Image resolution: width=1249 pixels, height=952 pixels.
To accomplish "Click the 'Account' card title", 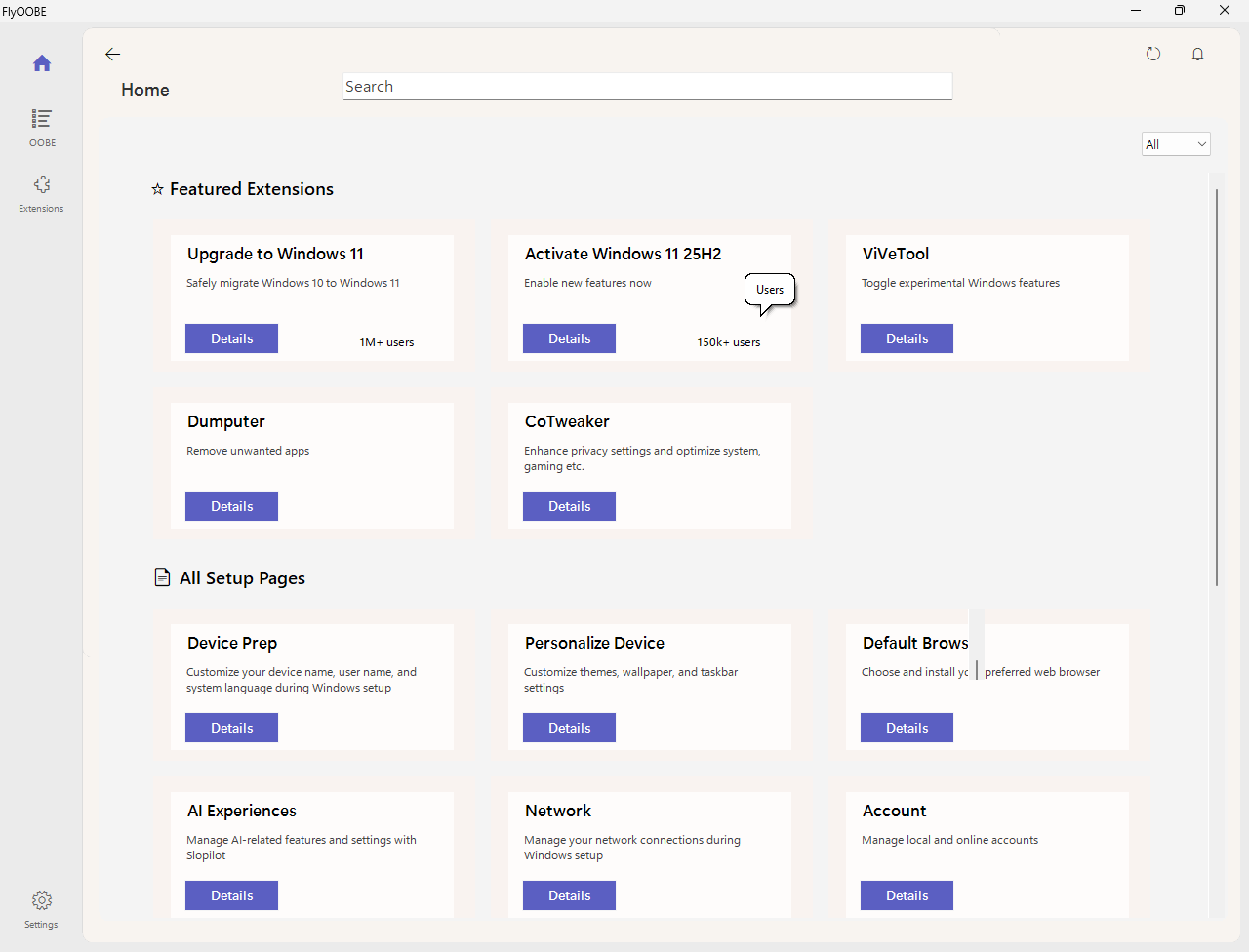I will tap(895, 811).
